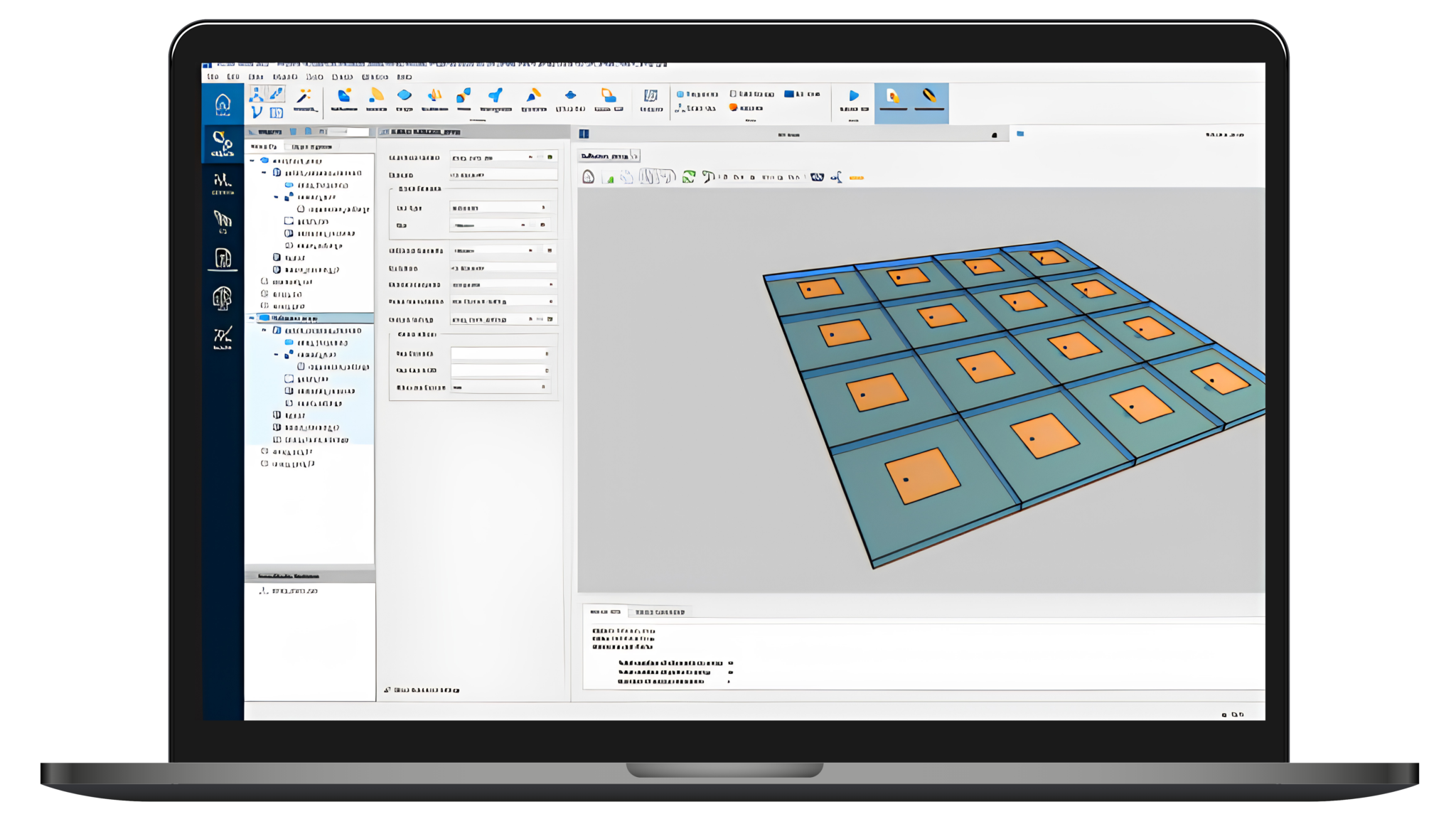Screen dimensions: 1456x819
Task: Click the small lock icon above the viewport
Action: (995, 135)
